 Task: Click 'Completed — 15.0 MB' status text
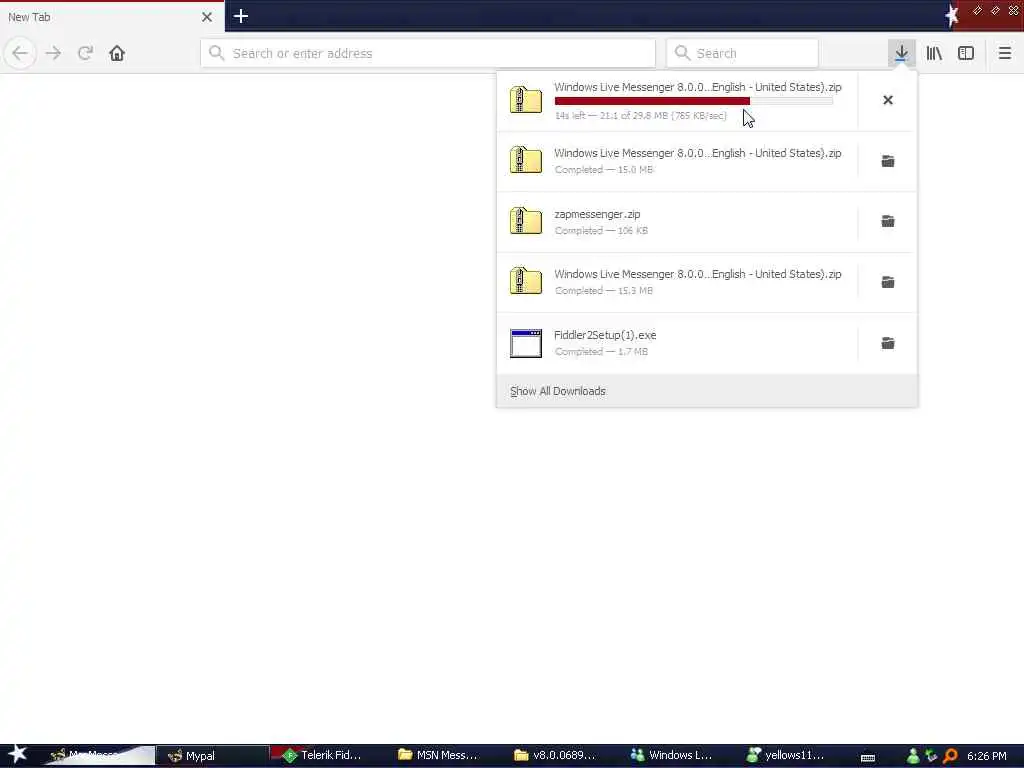click(x=603, y=170)
